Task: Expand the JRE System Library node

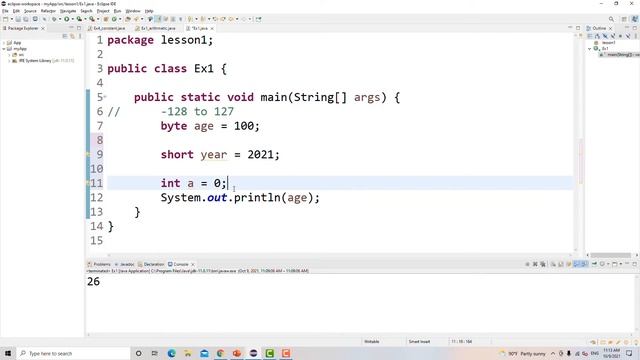Action: [9, 61]
